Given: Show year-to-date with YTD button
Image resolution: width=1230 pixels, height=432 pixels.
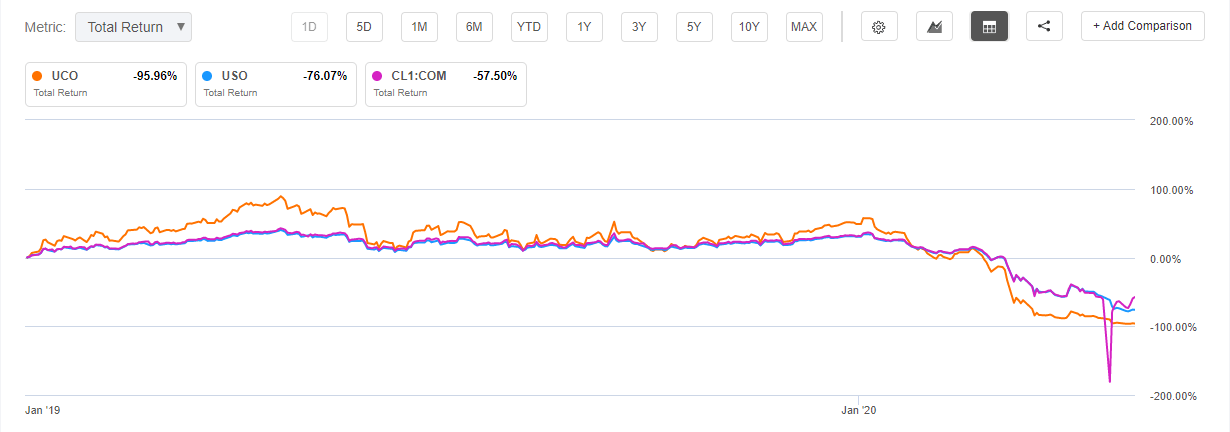Looking at the screenshot, I should (x=529, y=27).
